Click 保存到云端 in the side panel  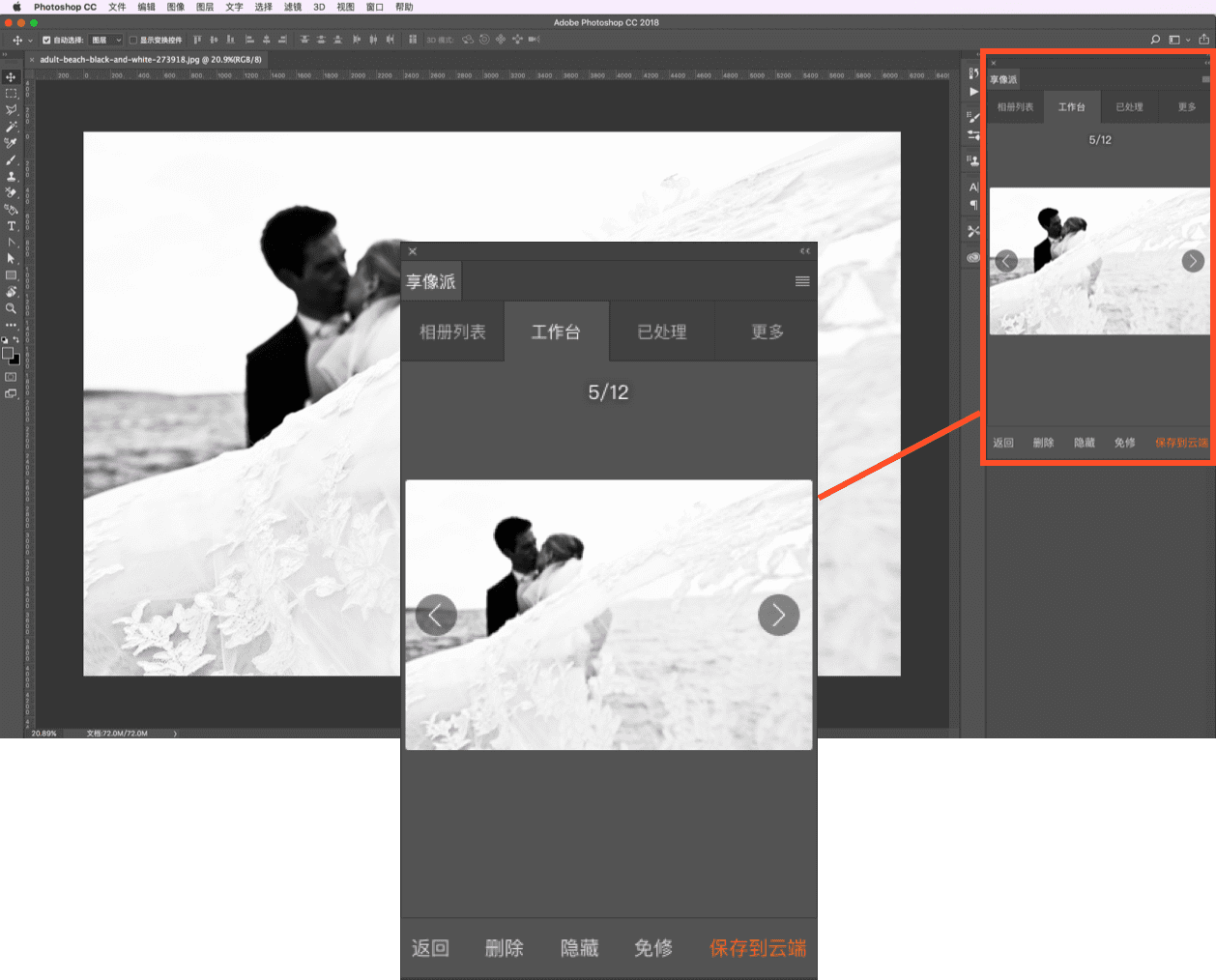coord(1181,443)
